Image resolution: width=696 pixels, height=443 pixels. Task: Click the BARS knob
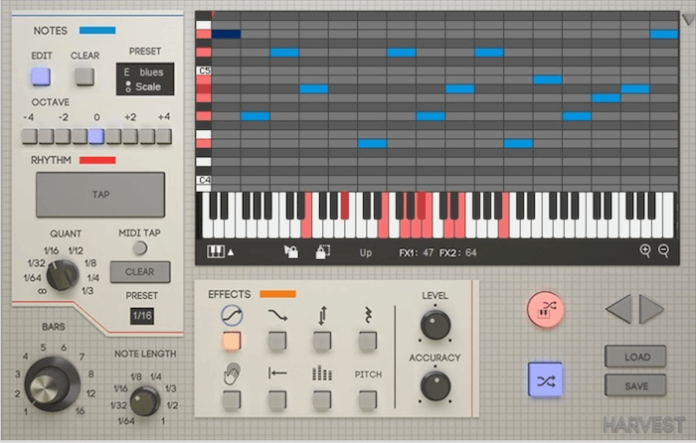click(52, 384)
